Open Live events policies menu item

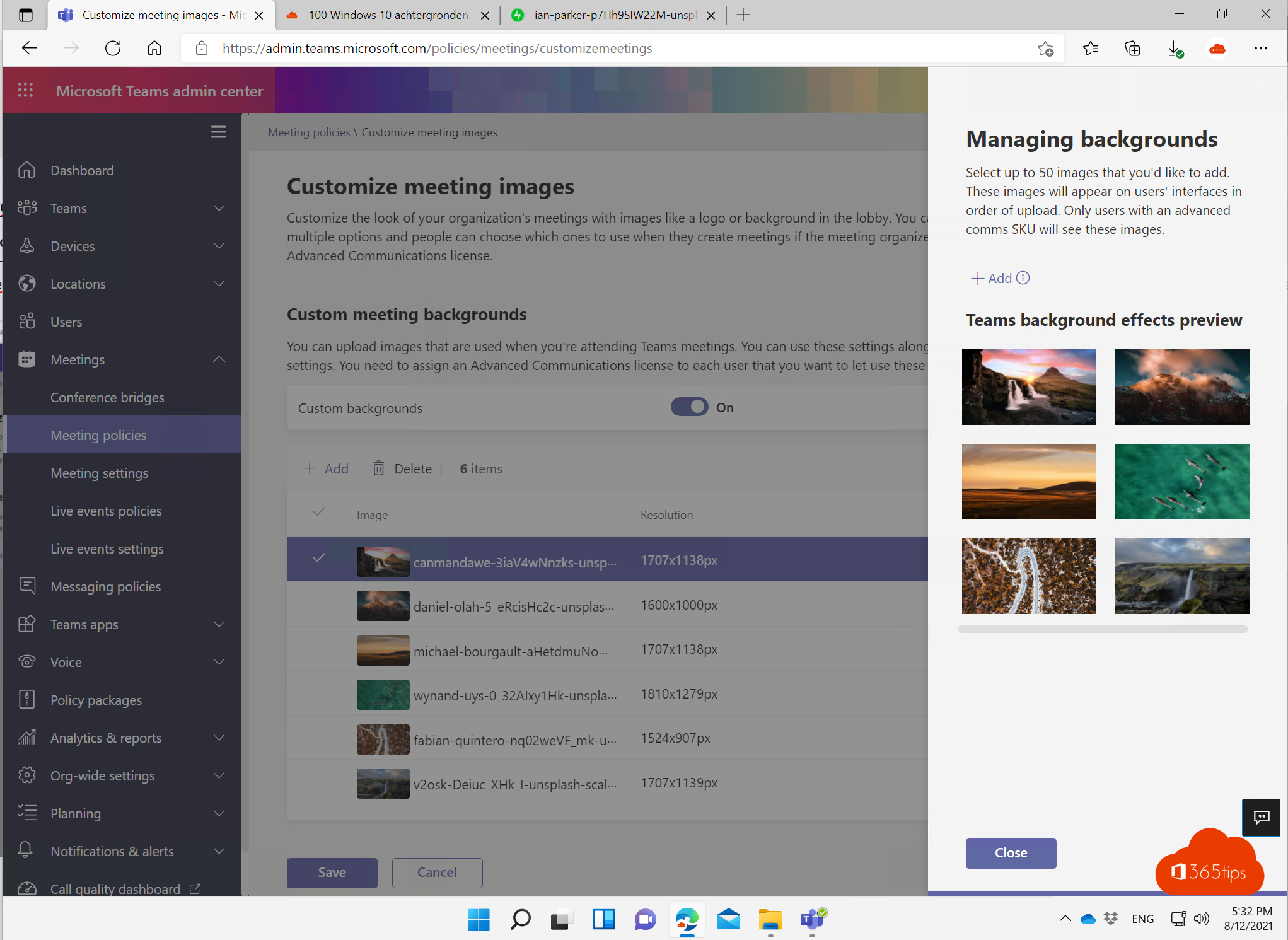coord(107,510)
